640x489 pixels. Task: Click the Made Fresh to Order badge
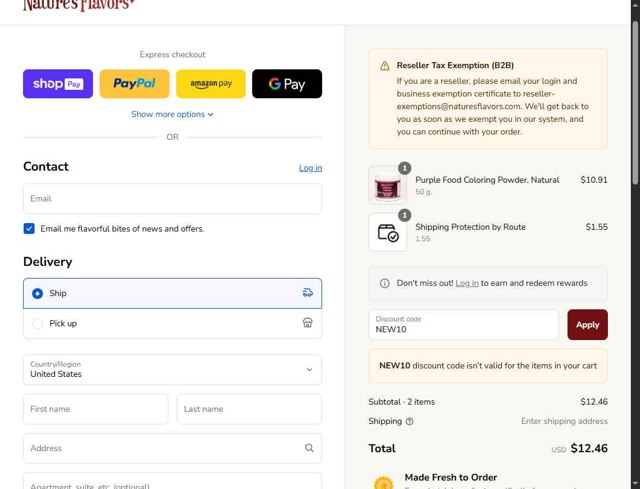[384, 483]
